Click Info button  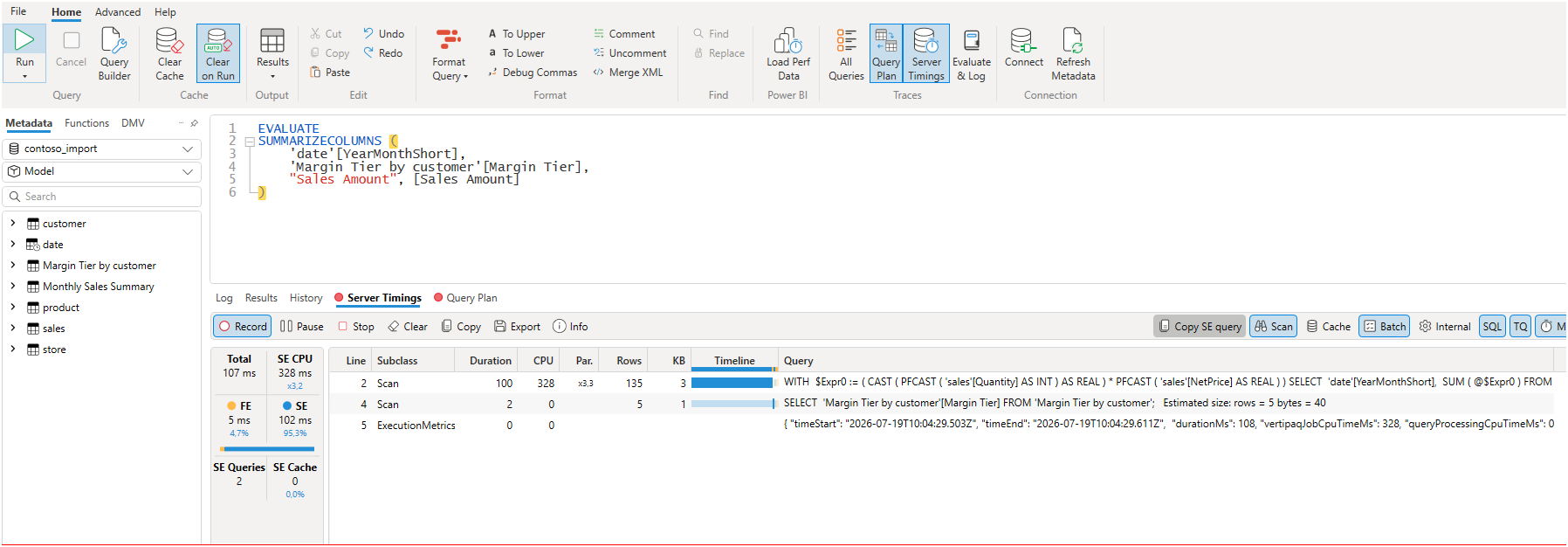tap(570, 326)
